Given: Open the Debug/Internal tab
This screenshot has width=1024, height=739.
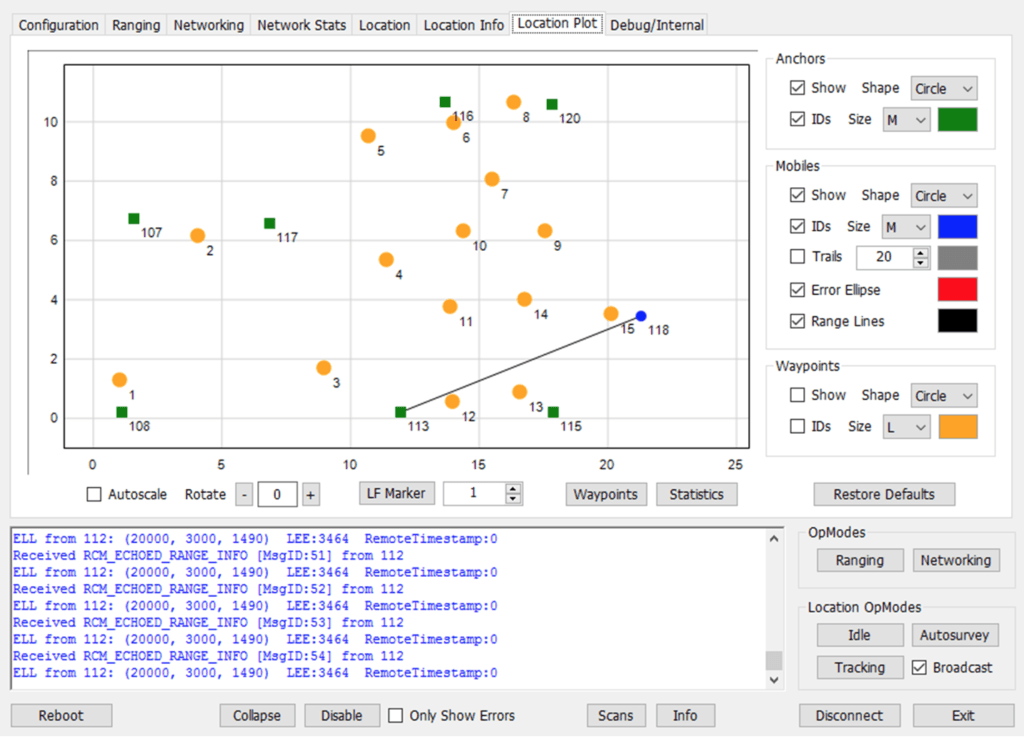Looking at the screenshot, I should [x=656, y=25].
